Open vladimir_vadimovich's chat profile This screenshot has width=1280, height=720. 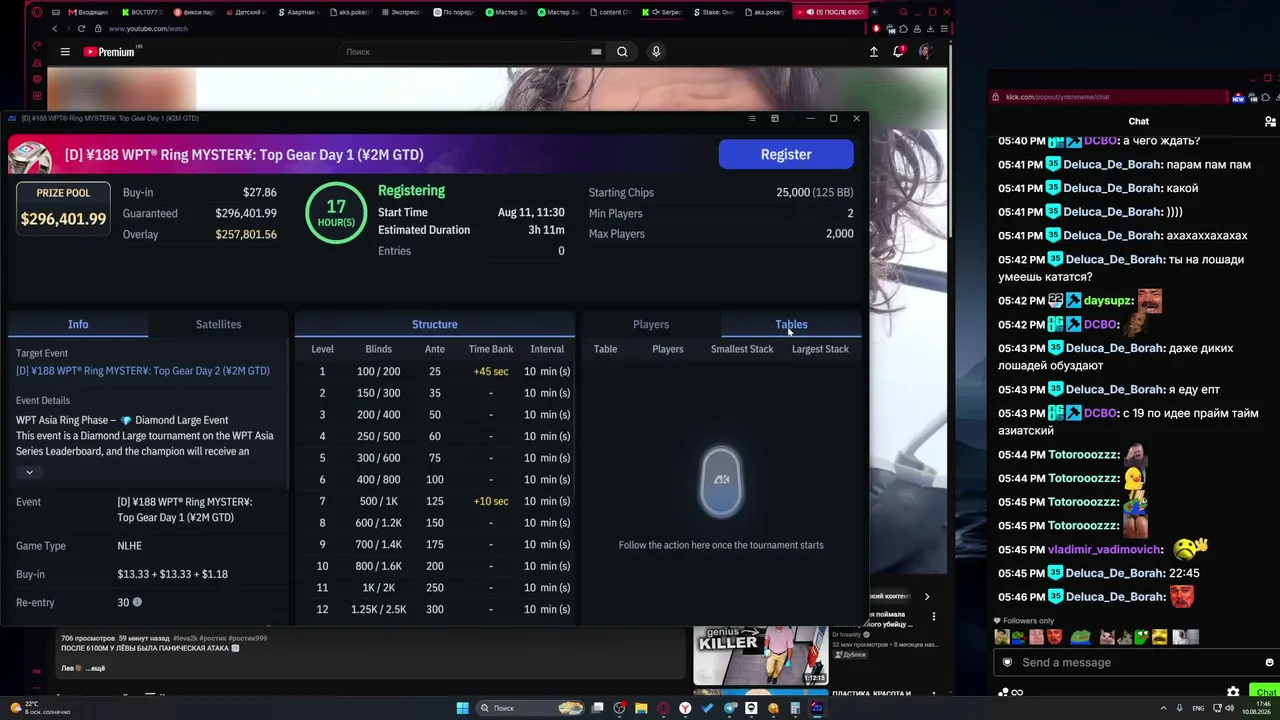1105,549
